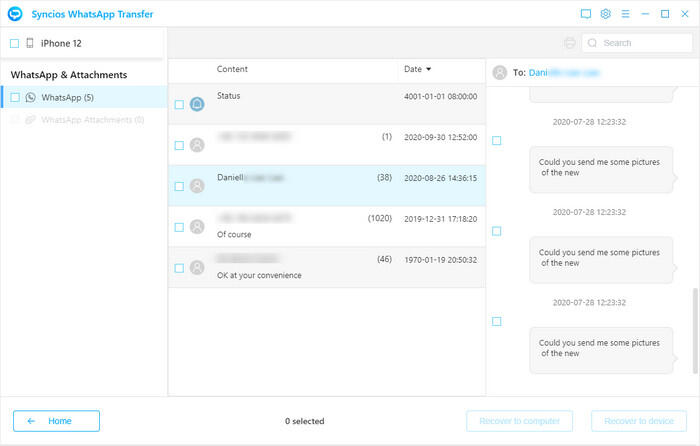Select the Status row checkbox
This screenshot has height=446, width=700.
tap(179, 104)
